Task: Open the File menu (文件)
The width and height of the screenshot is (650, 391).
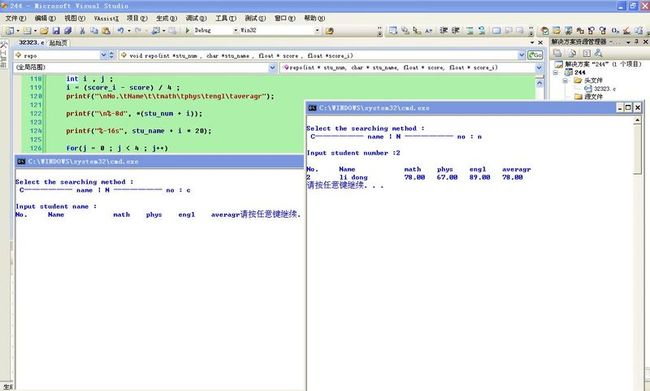Action: [15, 18]
